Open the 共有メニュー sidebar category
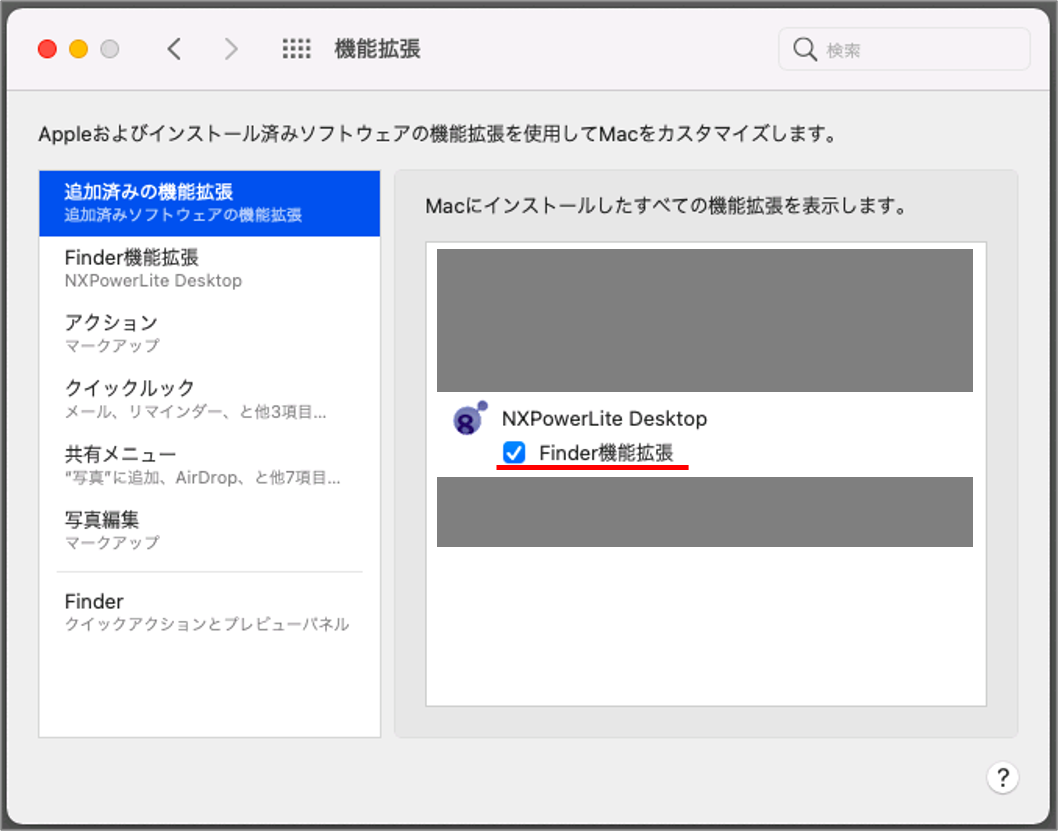This screenshot has height=831, width=1058. point(209,465)
